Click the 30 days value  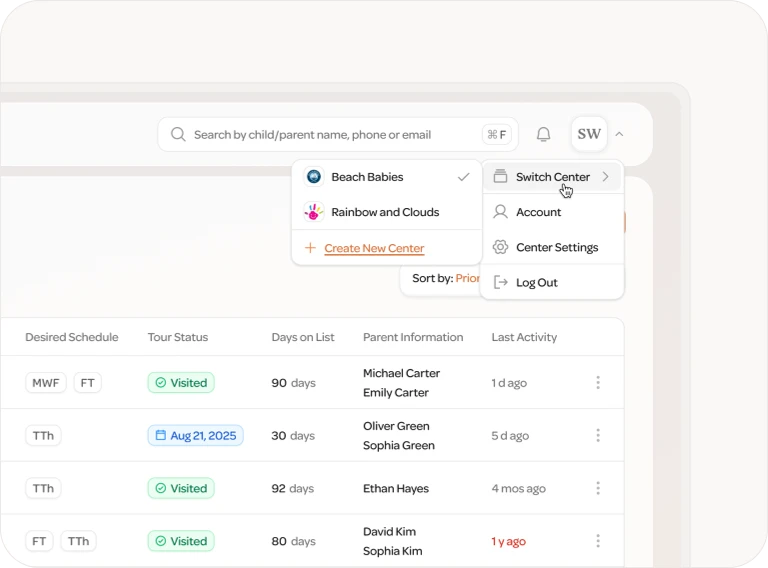tap(293, 436)
